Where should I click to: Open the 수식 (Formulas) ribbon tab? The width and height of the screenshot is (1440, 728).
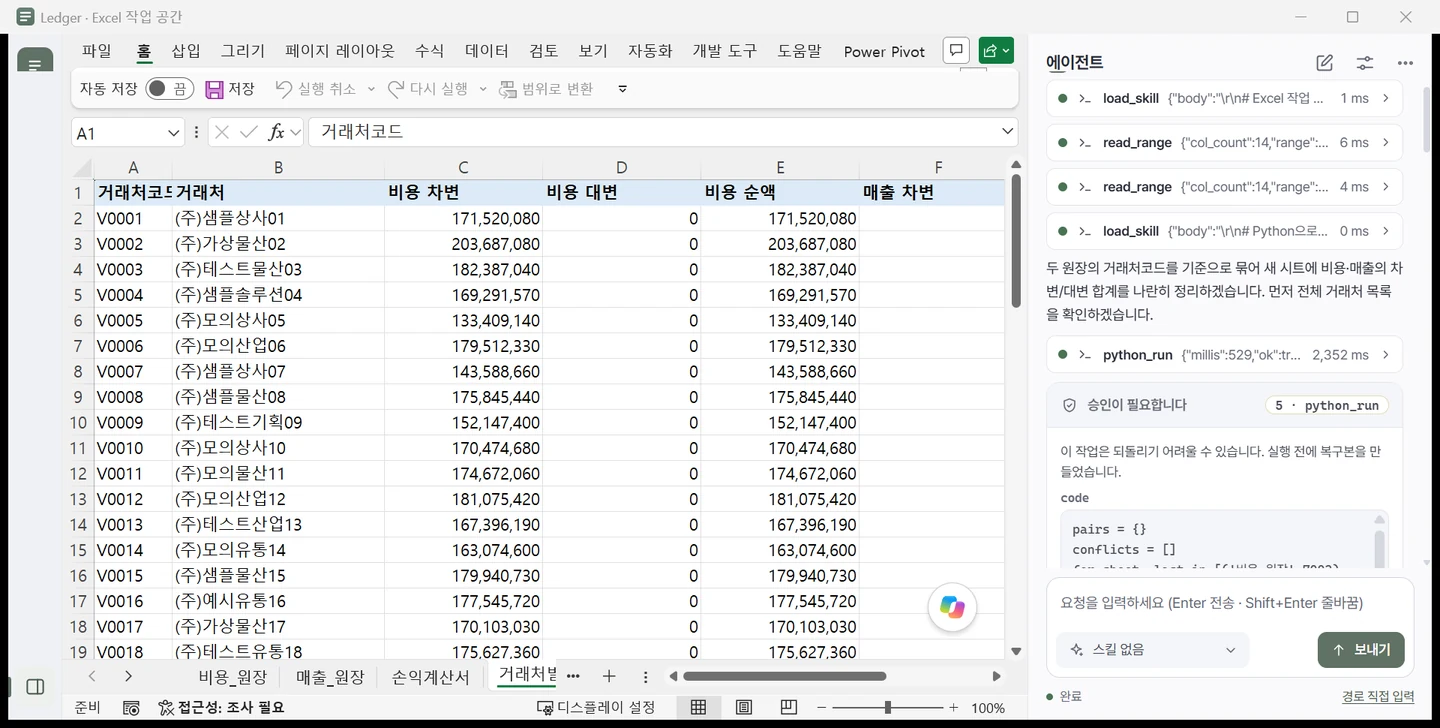pos(430,51)
